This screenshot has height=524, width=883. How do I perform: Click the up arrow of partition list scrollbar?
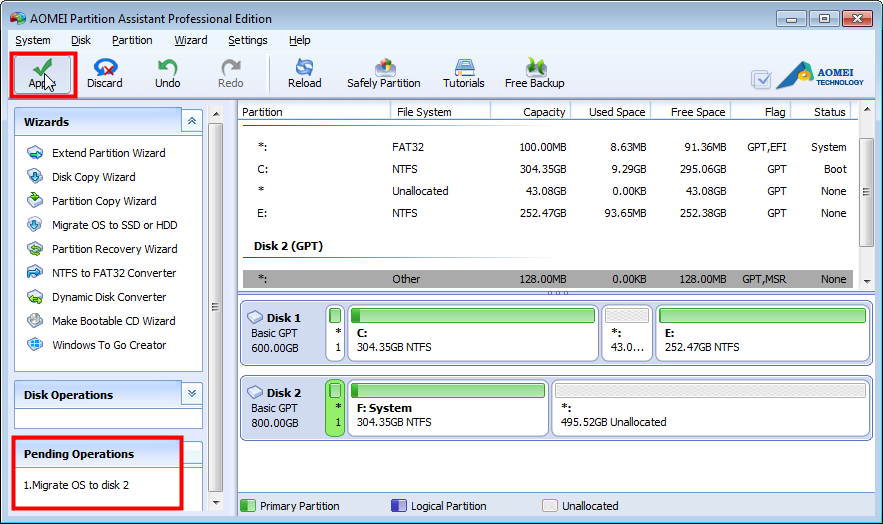tap(867, 110)
